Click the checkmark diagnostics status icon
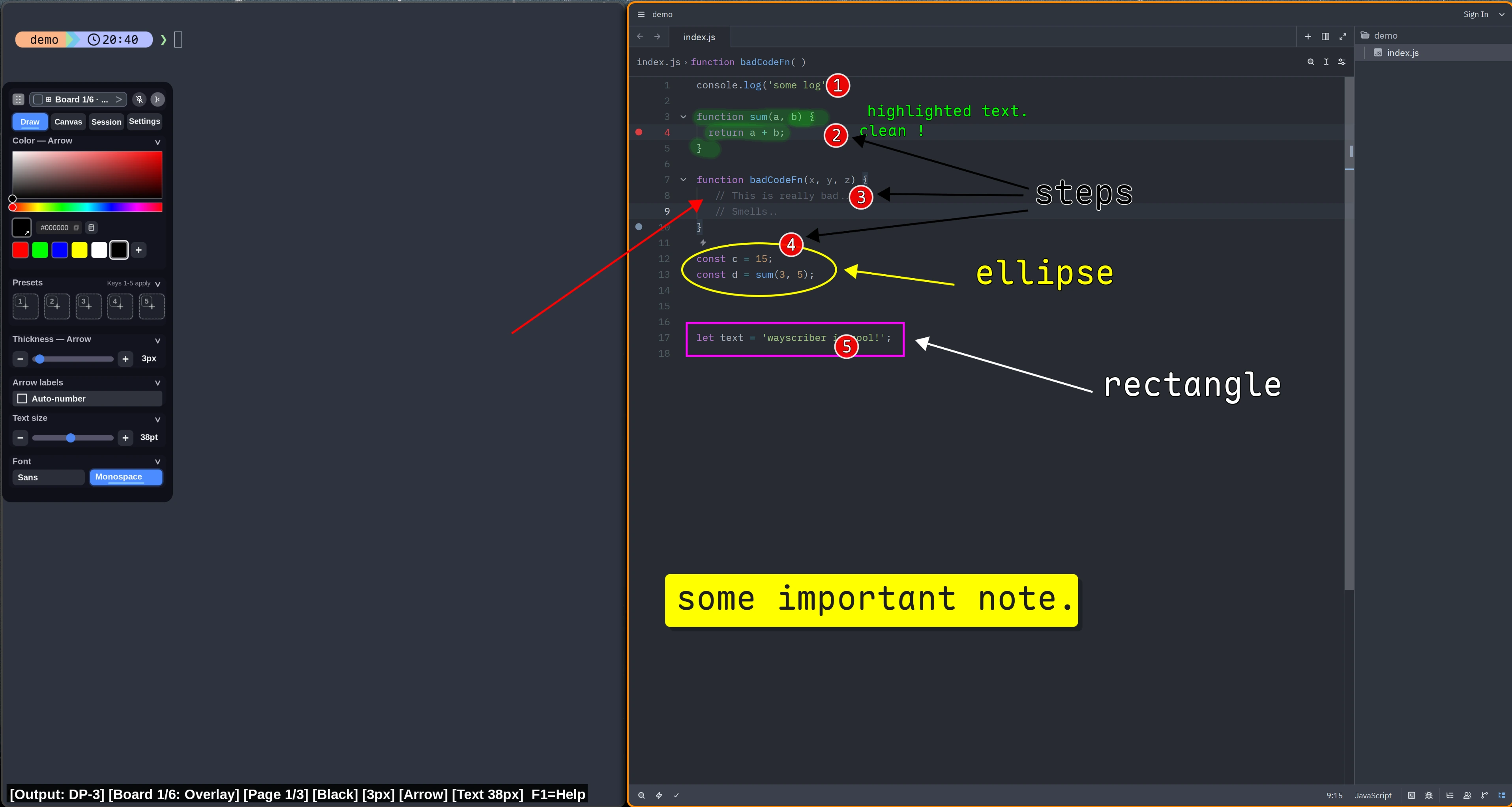1512x807 pixels. coord(676,795)
